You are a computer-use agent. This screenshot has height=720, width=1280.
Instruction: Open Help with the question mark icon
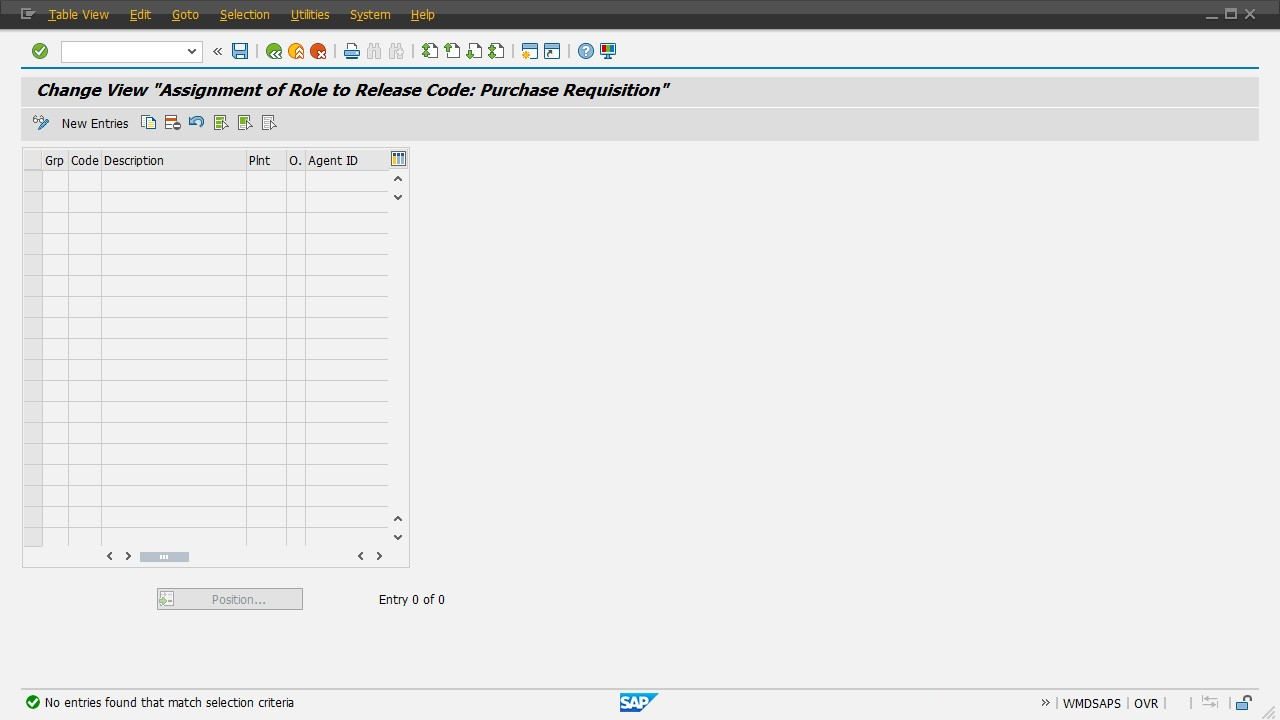point(586,51)
